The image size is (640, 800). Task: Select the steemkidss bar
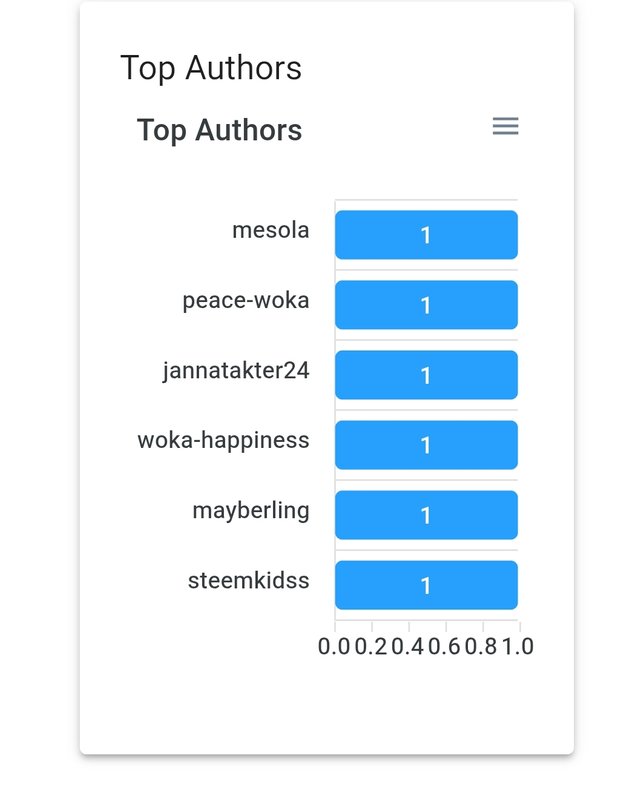click(426, 585)
